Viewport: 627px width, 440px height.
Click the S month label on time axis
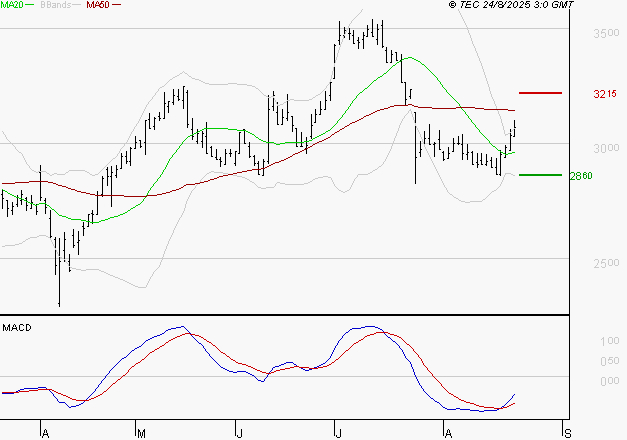click(x=568, y=433)
